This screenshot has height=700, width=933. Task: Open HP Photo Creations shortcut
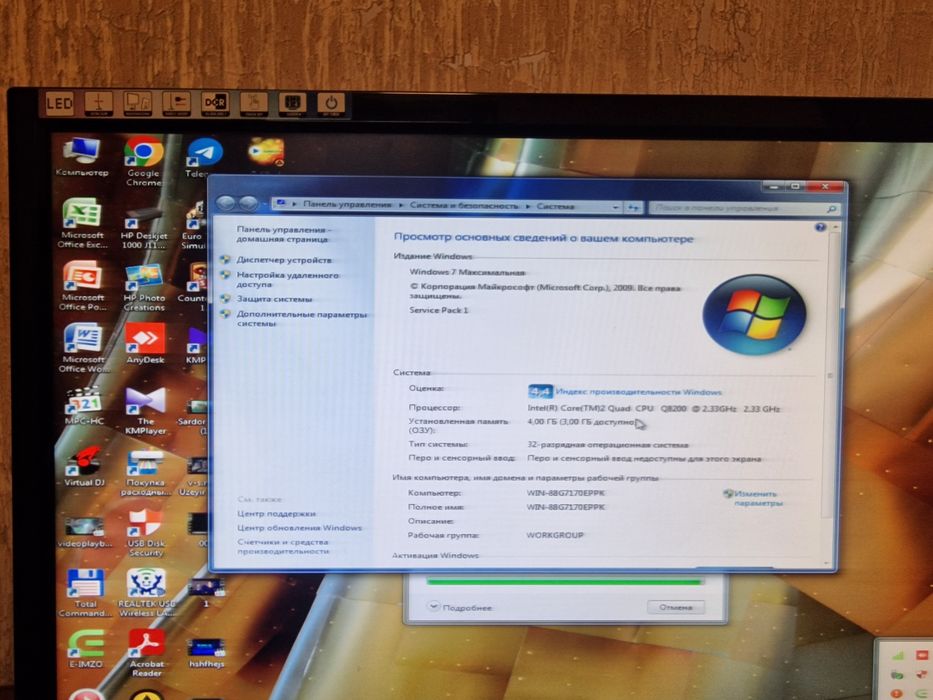[x=144, y=288]
